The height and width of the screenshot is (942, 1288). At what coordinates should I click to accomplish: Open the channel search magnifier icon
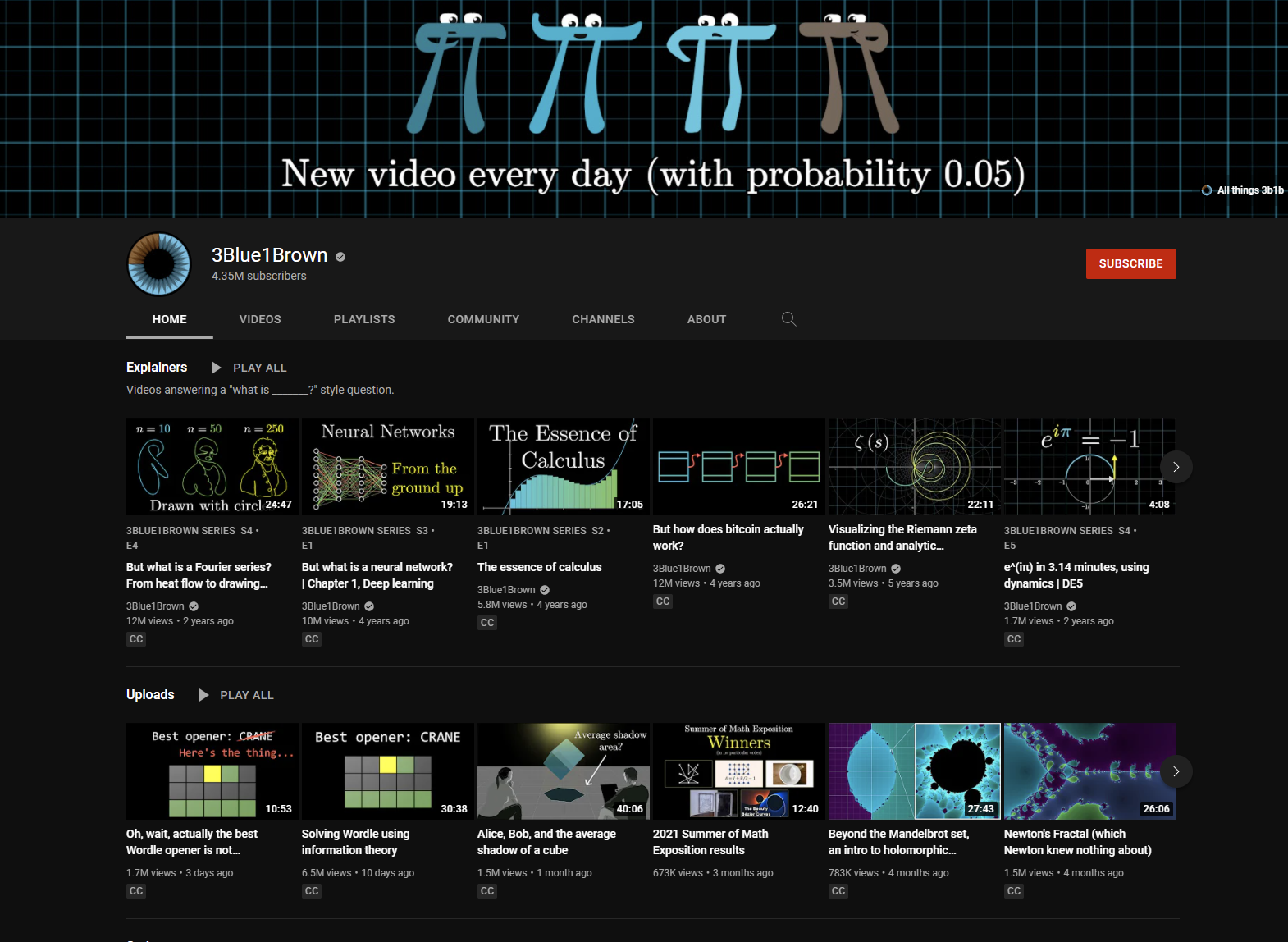789,319
